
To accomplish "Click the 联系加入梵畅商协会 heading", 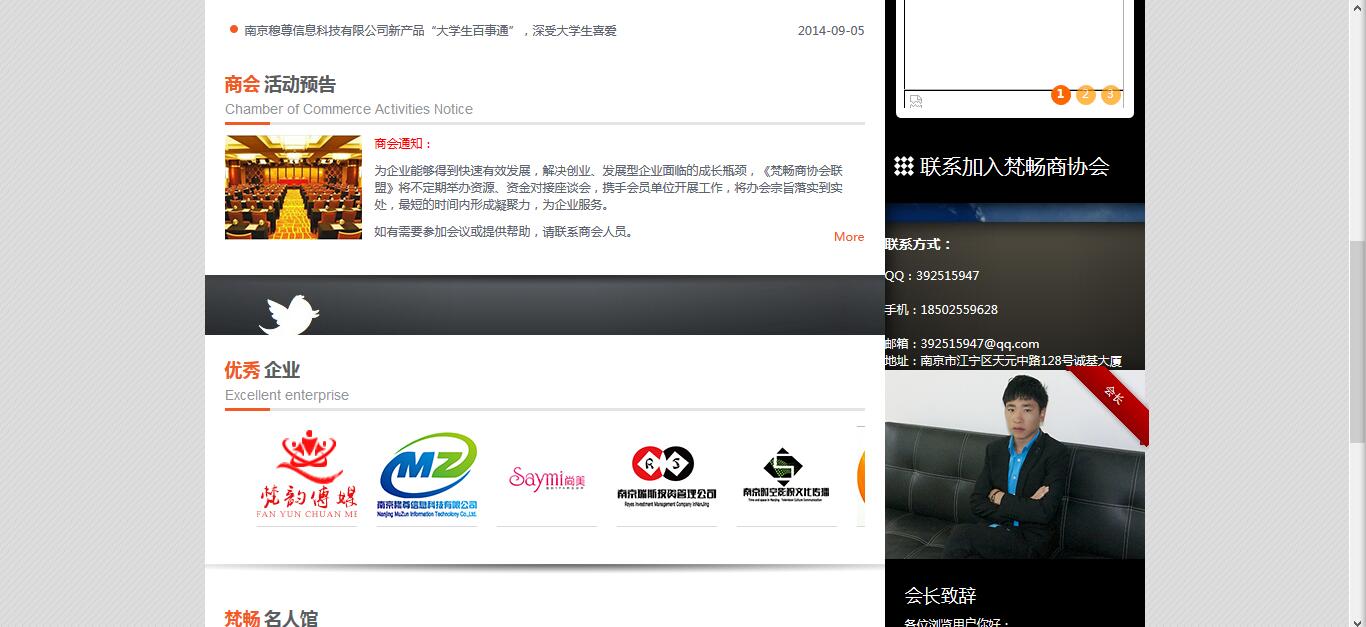I will (x=1014, y=166).
